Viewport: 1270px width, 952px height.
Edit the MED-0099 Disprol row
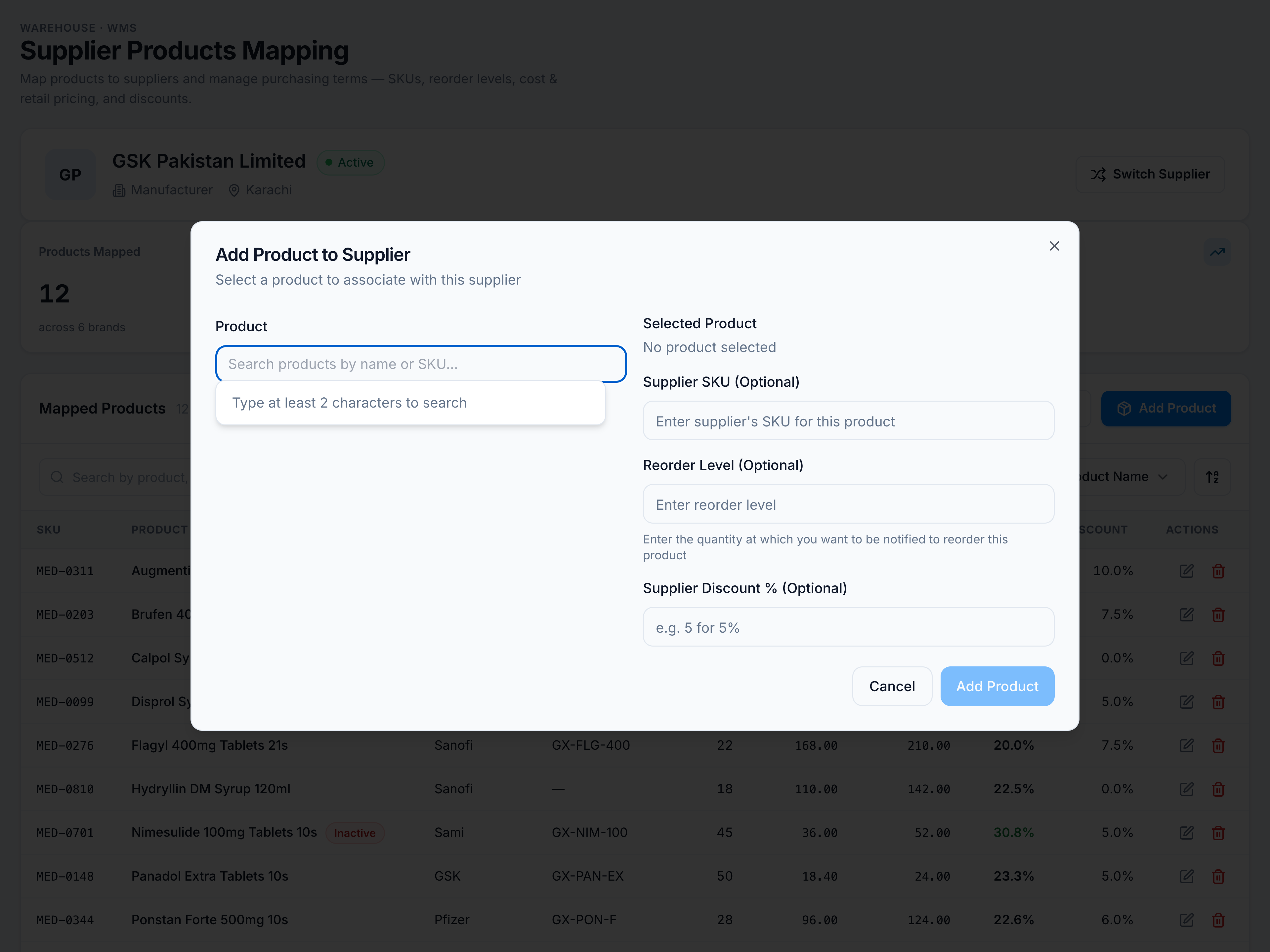[x=1187, y=702]
